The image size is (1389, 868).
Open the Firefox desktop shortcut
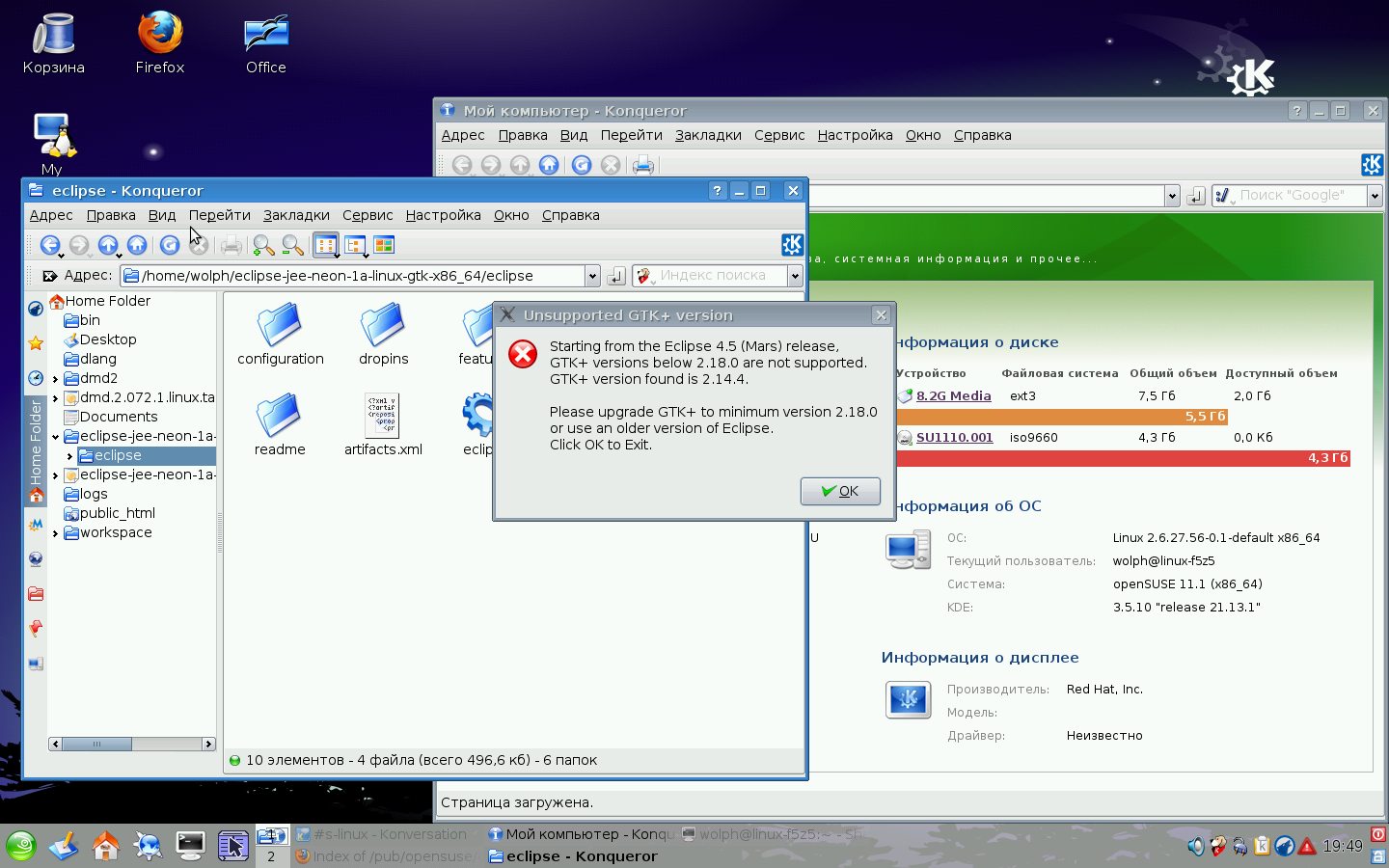159,43
